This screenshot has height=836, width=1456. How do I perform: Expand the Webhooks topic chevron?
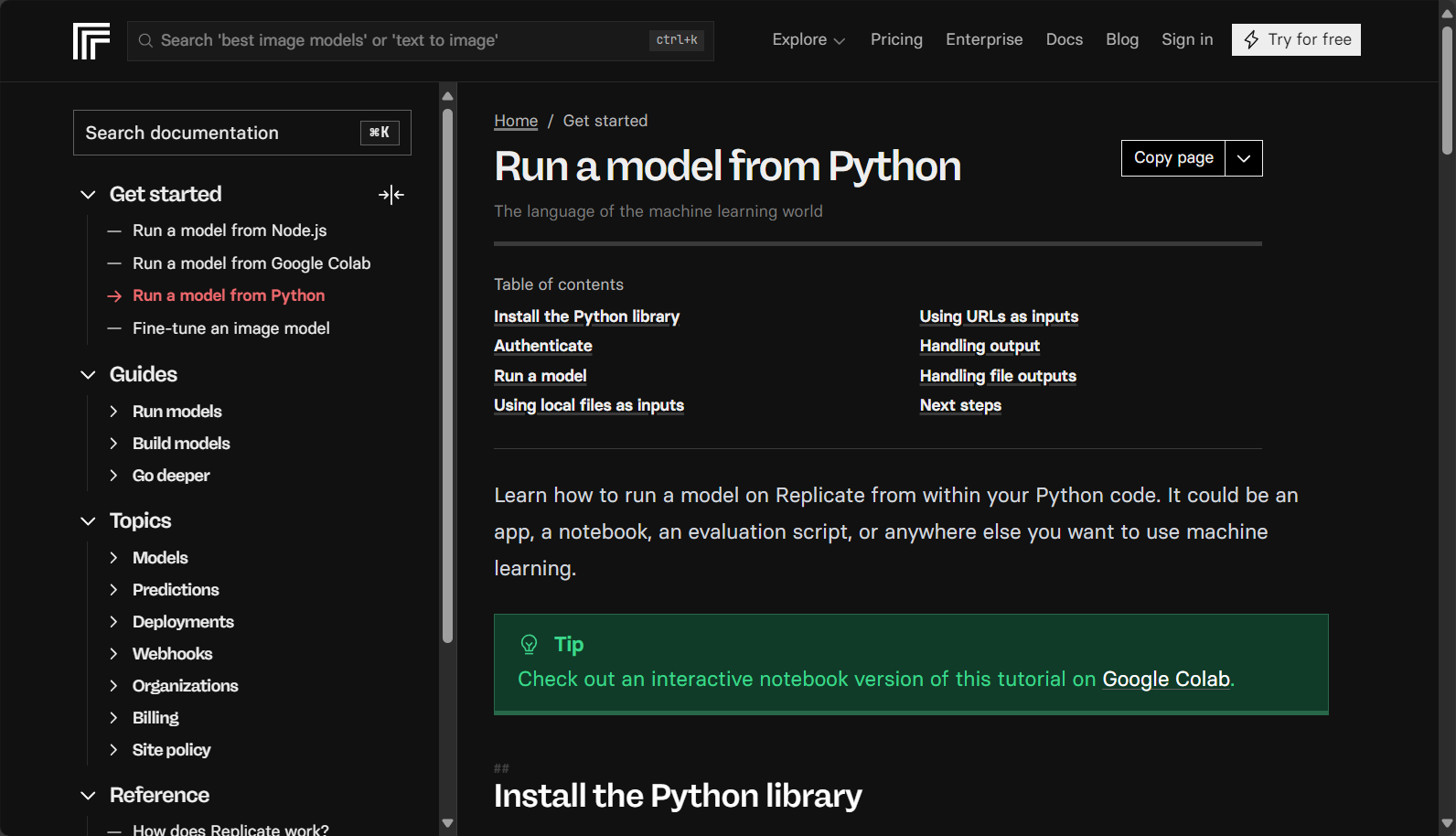click(113, 654)
